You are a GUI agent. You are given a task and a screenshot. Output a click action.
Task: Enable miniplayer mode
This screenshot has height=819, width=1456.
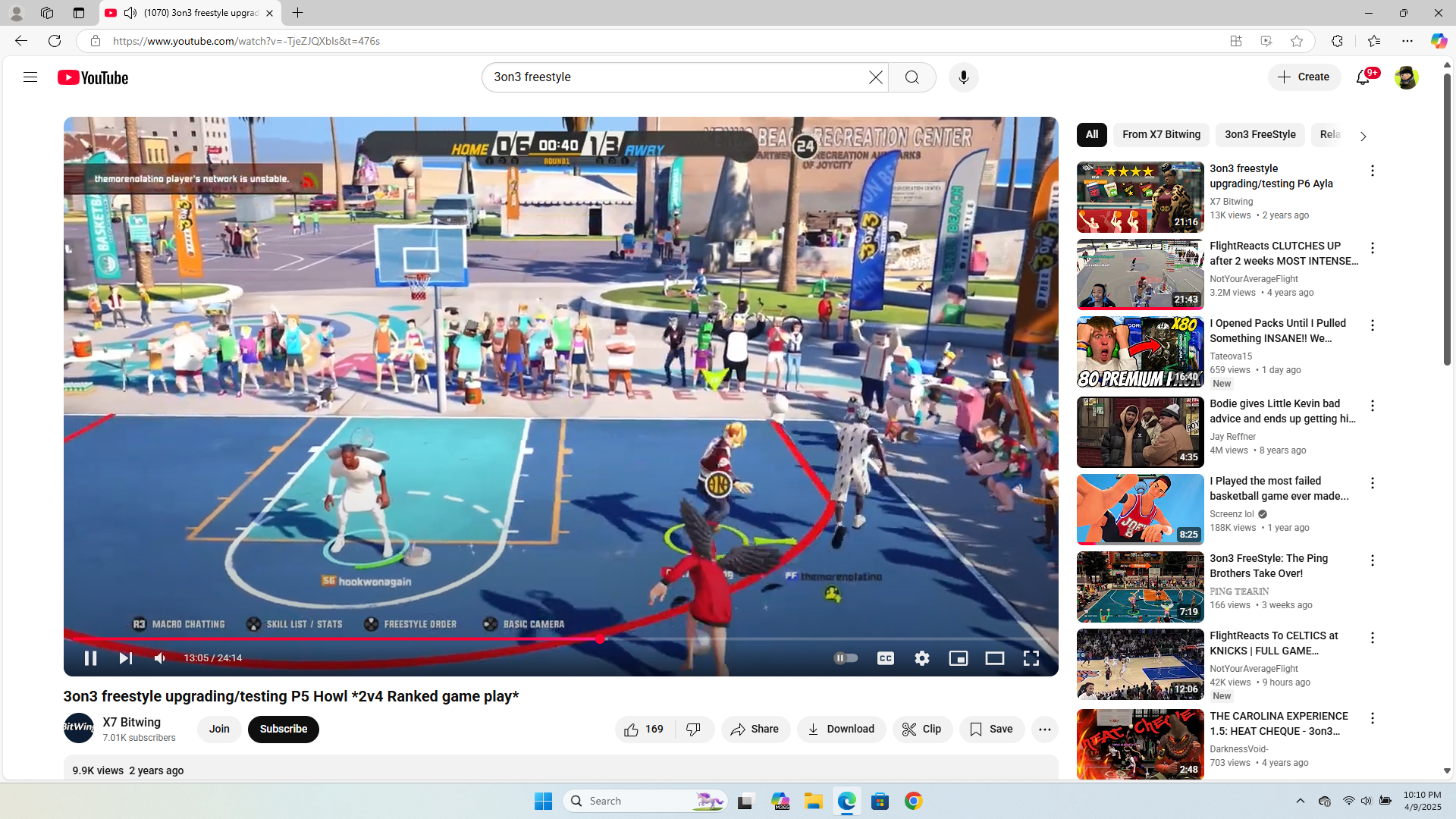pyautogui.click(x=958, y=658)
